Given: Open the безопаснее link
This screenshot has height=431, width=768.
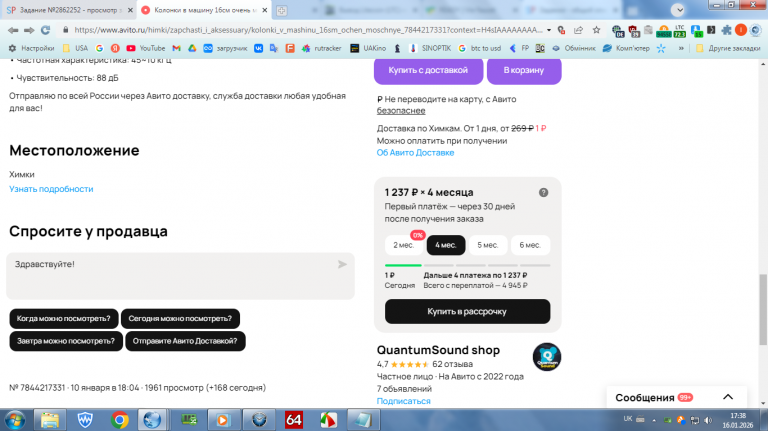Looking at the screenshot, I should [x=401, y=111].
